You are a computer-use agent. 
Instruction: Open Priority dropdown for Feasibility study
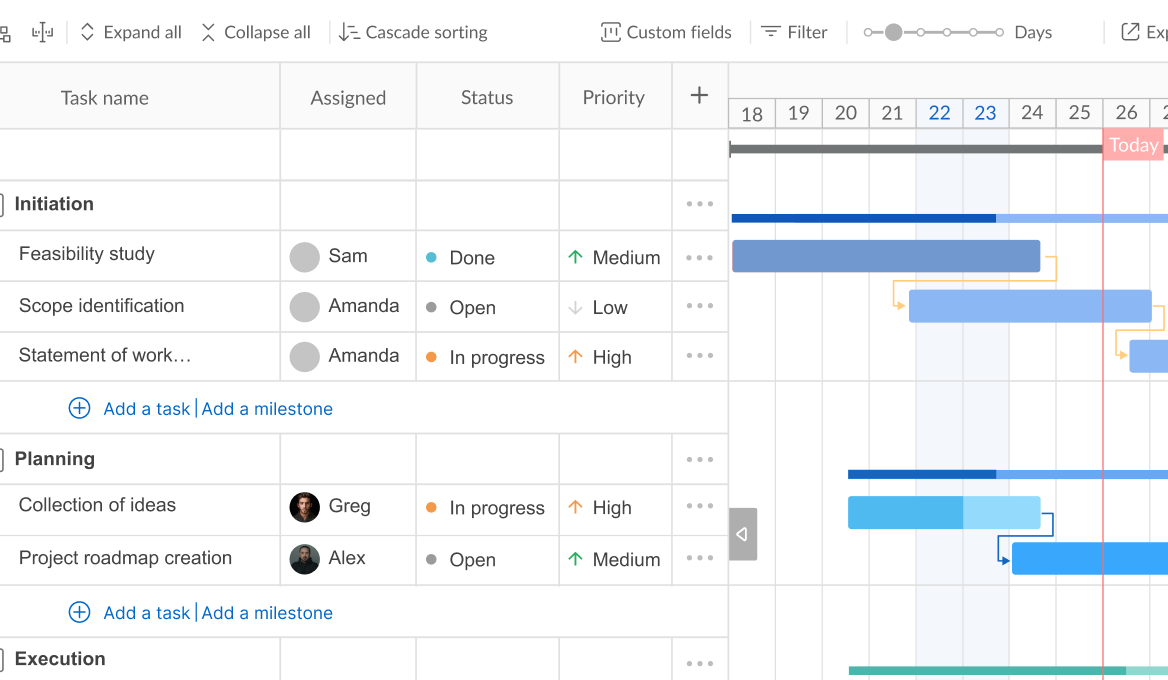615,257
